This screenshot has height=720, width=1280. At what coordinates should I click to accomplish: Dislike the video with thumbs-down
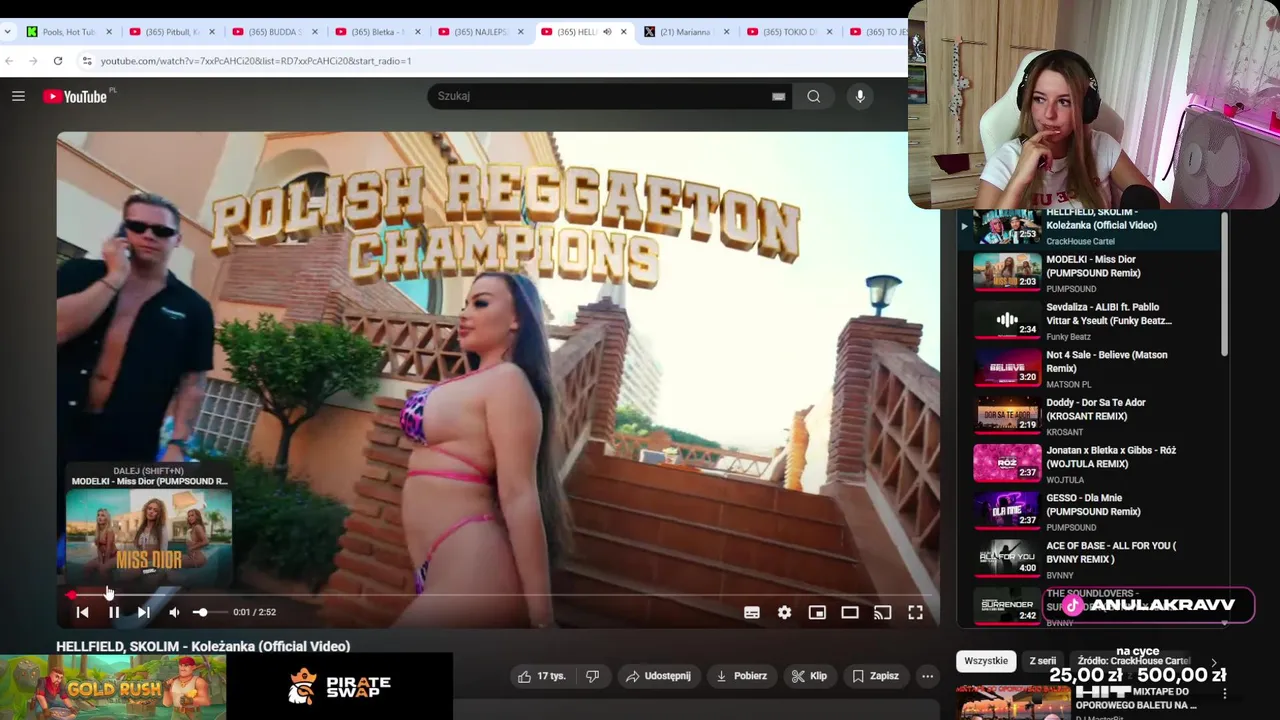[592, 676]
